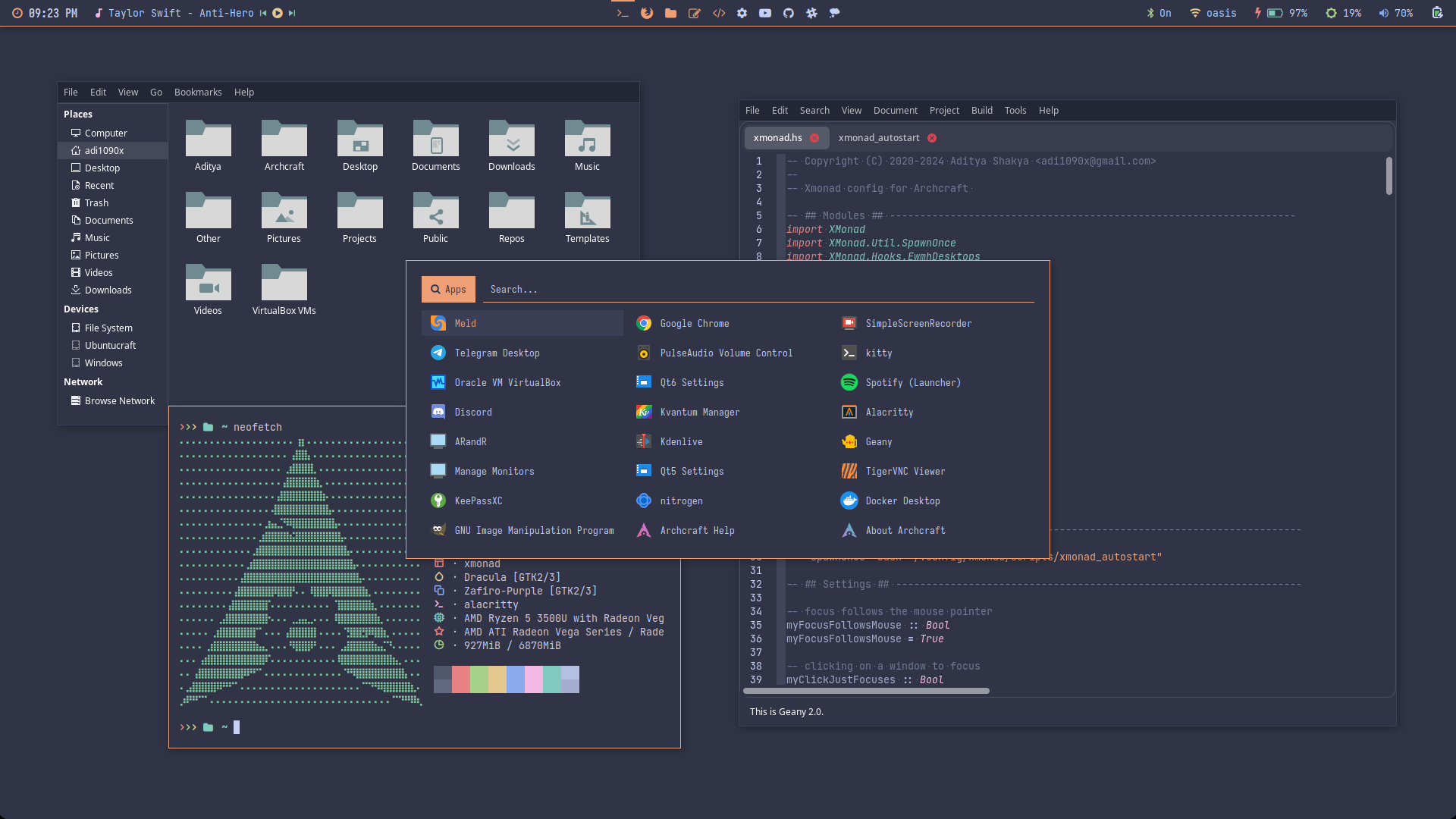Launch Firefox from the top bar

click(647, 13)
